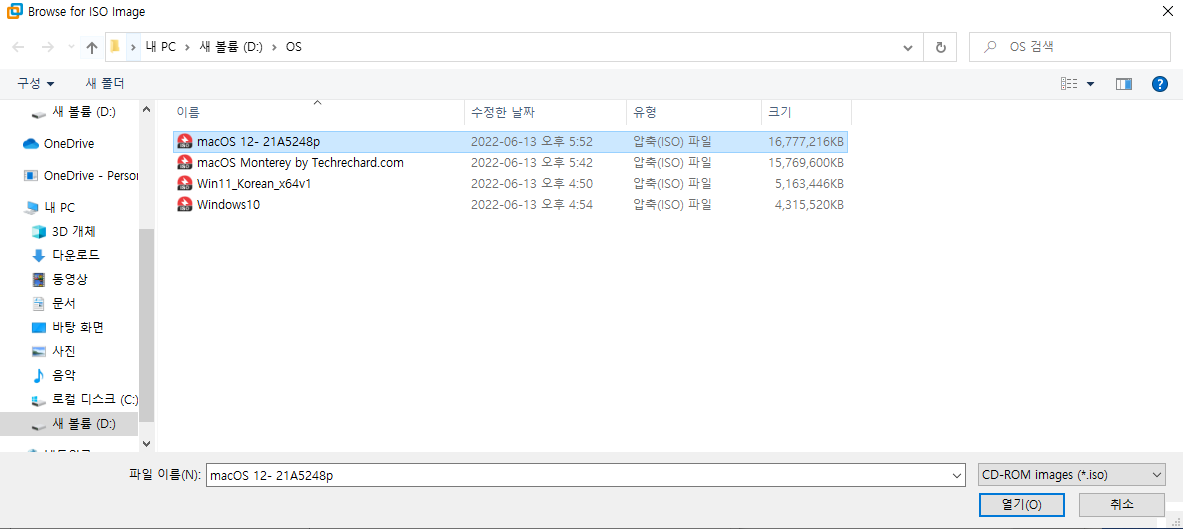Open 동영상 folder in sidebar

click(69, 279)
